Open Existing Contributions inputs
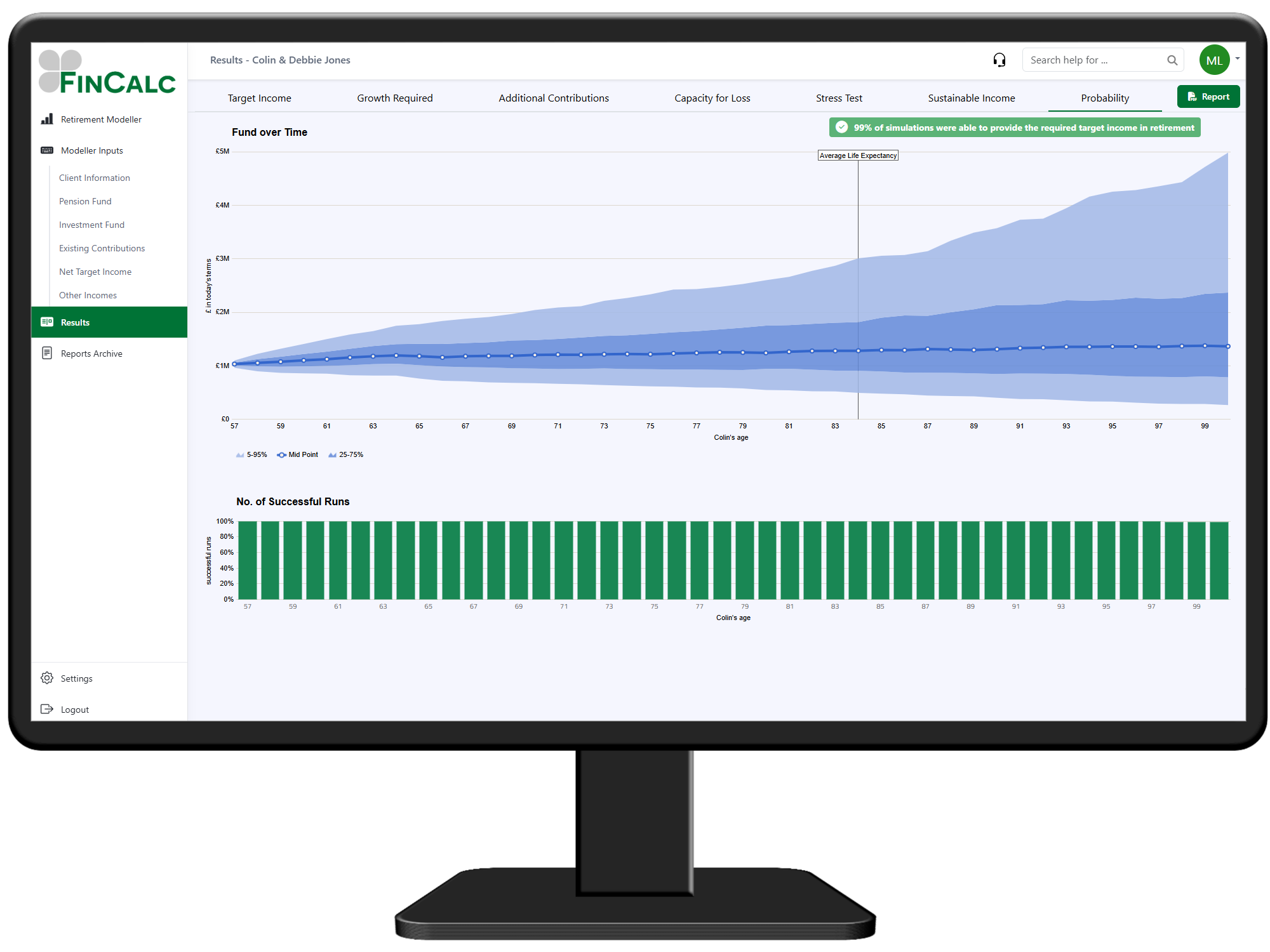 tap(102, 248)
